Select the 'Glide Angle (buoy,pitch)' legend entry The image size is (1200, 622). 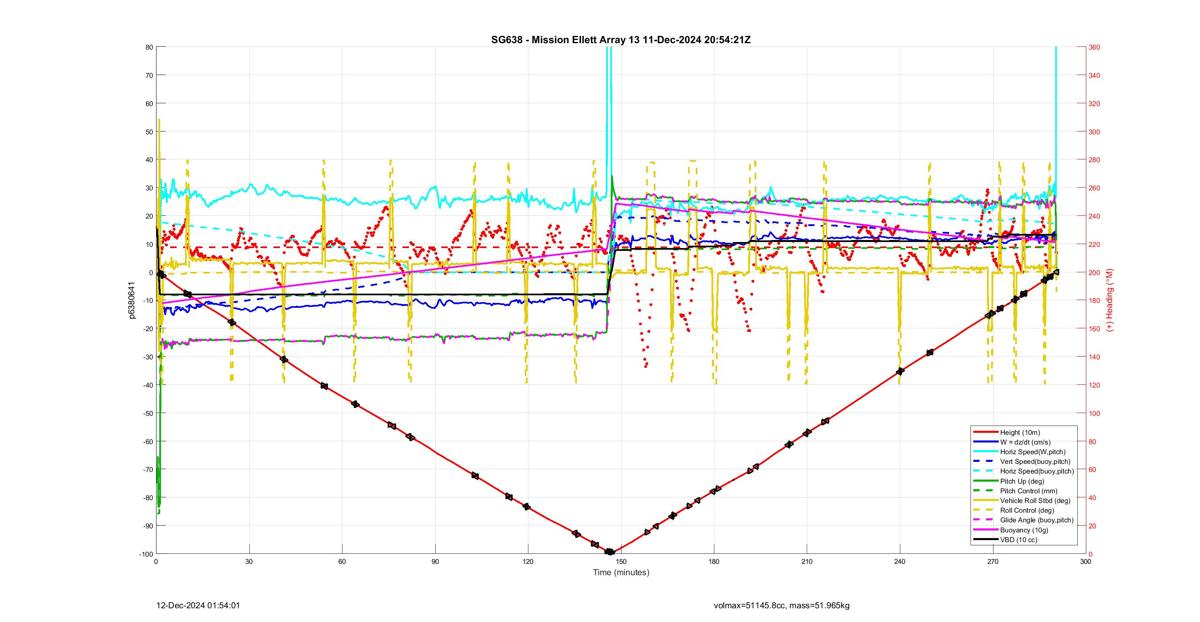pyautogui.click(x=1023, y=520)
